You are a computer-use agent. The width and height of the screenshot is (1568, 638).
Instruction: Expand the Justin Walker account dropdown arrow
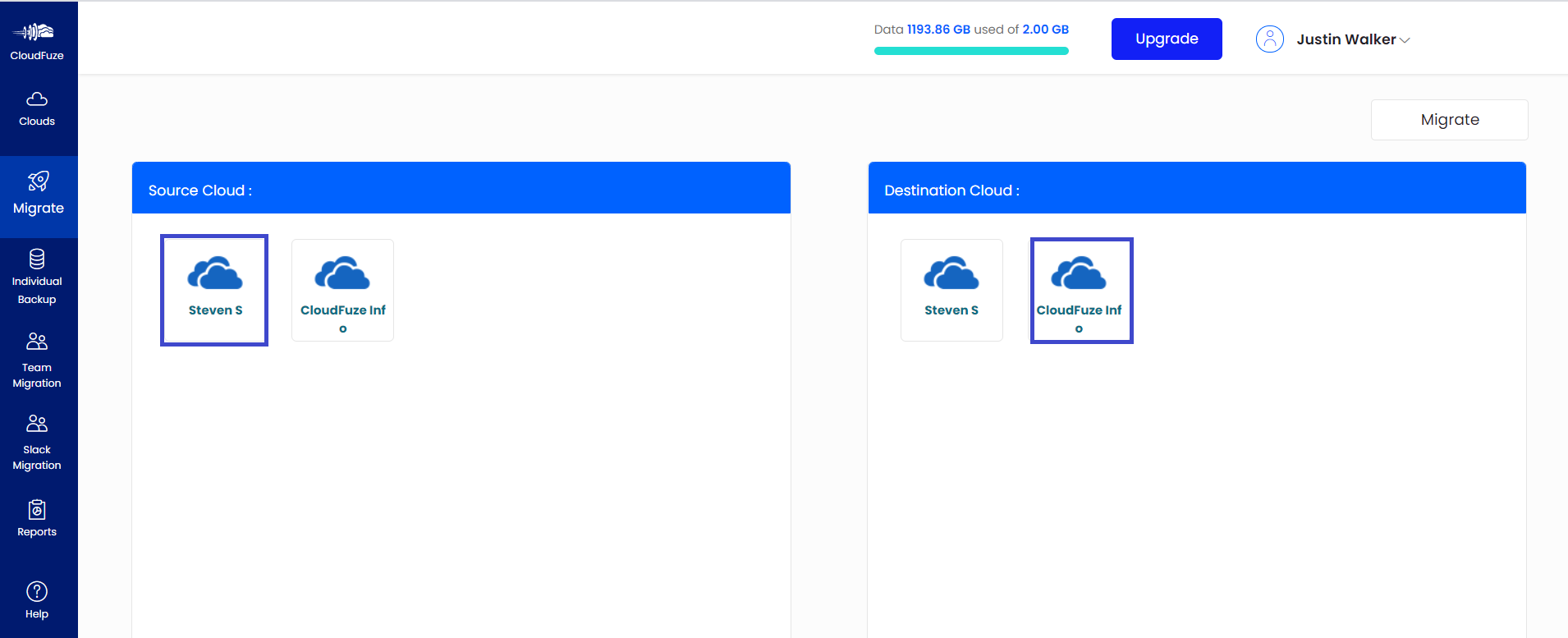pyautogui.click(x=1405, y=40)
